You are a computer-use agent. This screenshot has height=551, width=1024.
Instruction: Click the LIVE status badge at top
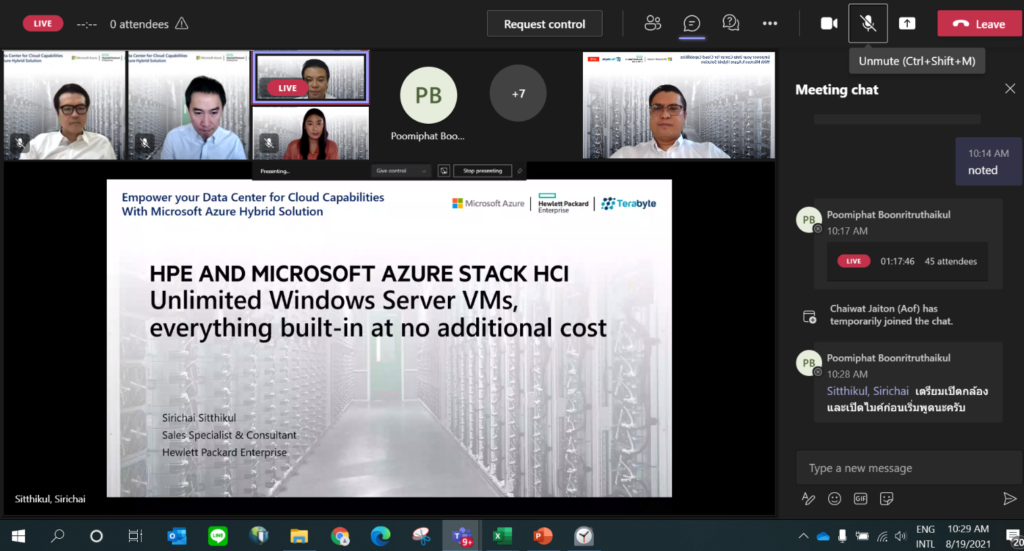point(42,24)
